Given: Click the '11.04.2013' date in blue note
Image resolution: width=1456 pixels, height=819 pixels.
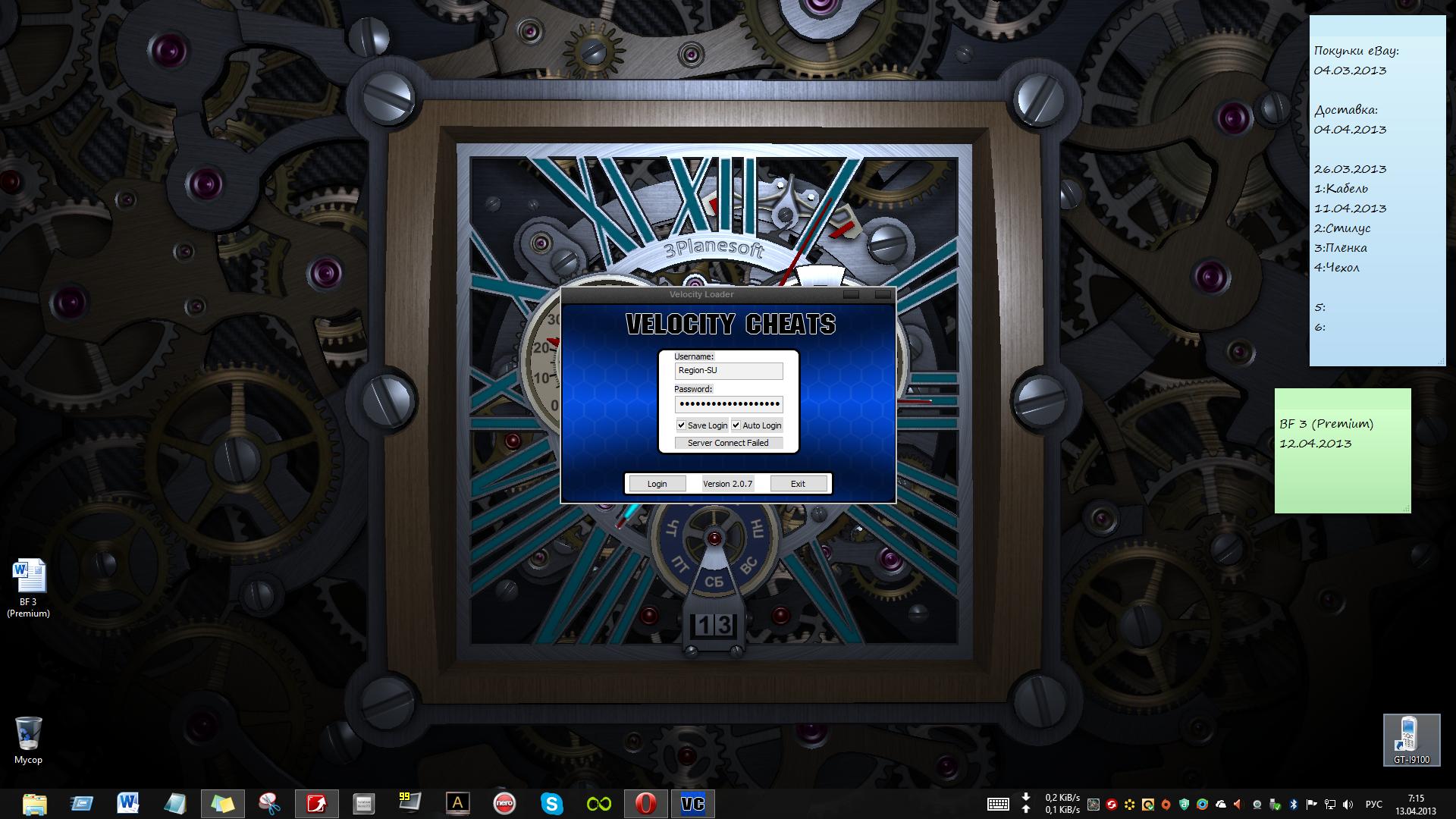Looking at the screenshot, I should click(x=1350, y=208).
